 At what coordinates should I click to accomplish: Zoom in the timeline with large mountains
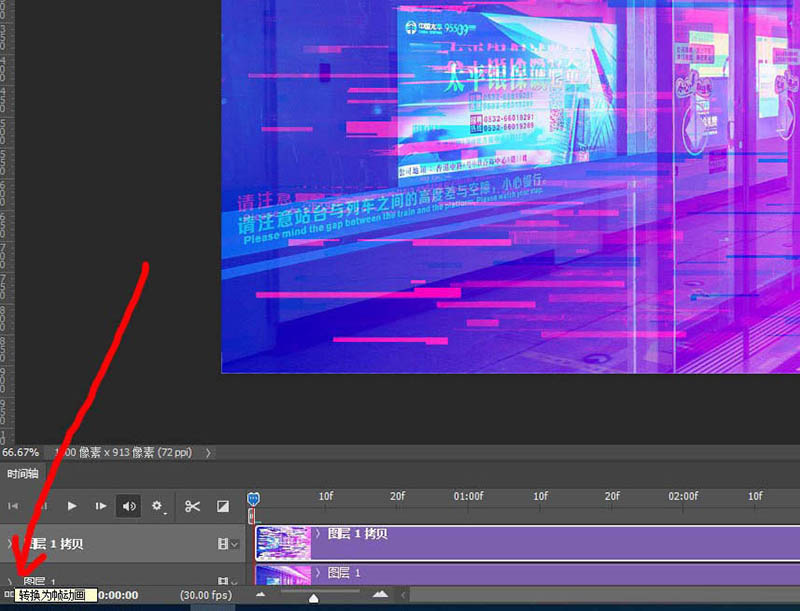coord(380,594)
